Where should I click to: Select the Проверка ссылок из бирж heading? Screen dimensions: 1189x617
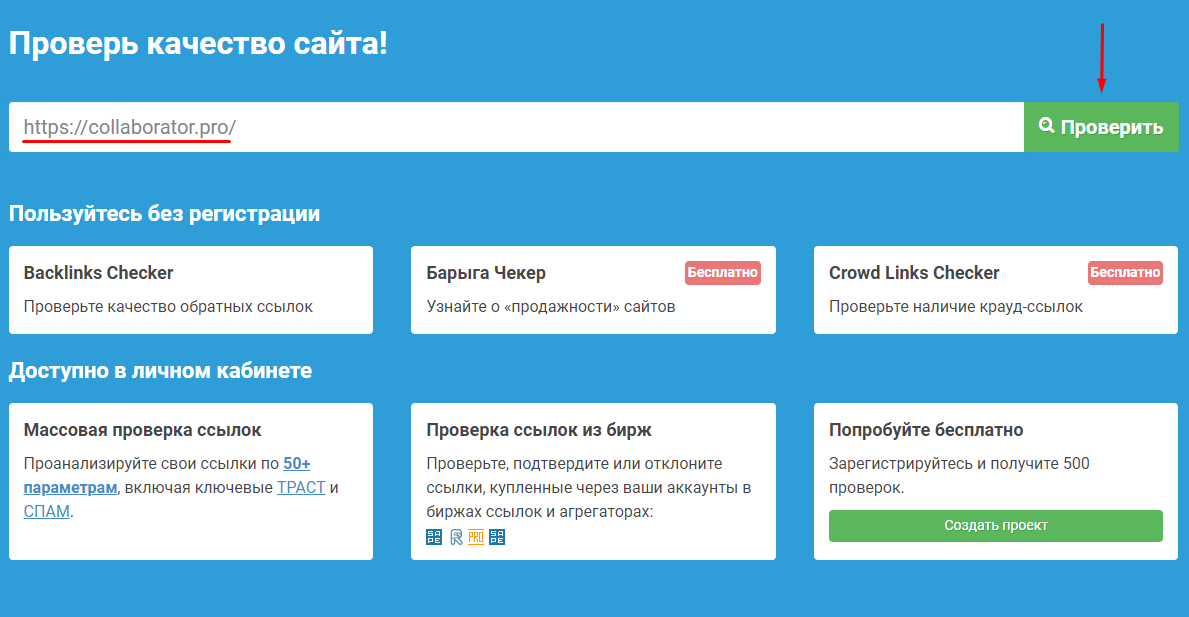coord(538,430)
